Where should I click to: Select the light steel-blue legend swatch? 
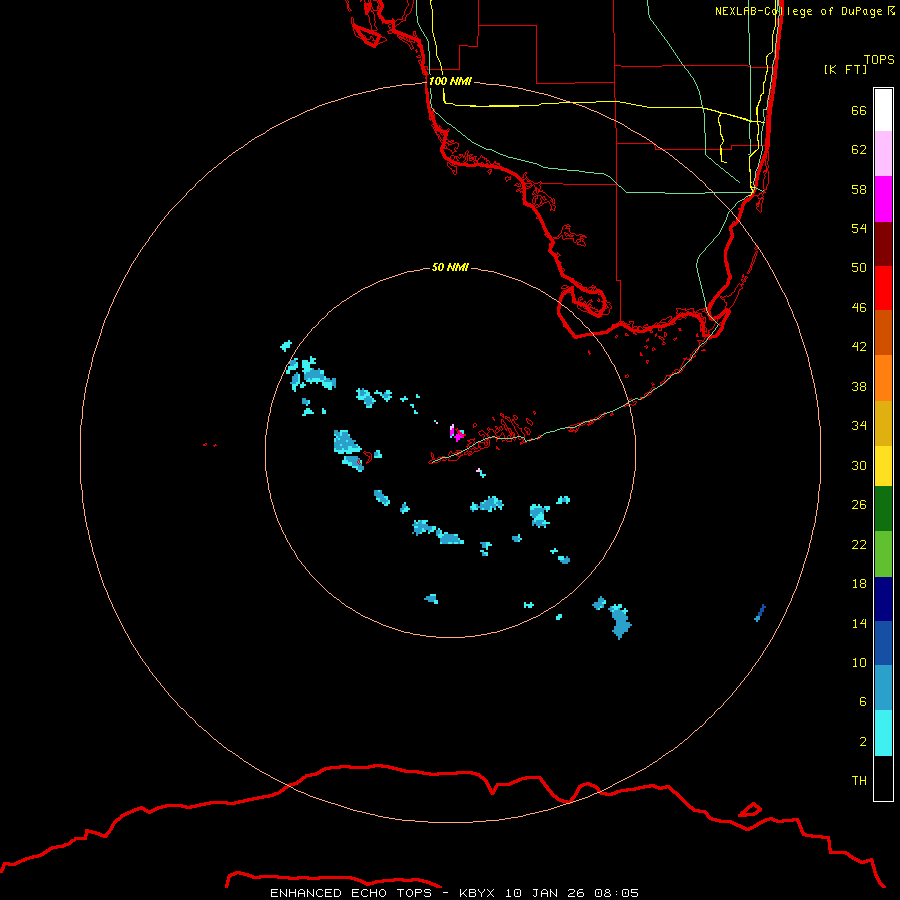pos(883,688)
